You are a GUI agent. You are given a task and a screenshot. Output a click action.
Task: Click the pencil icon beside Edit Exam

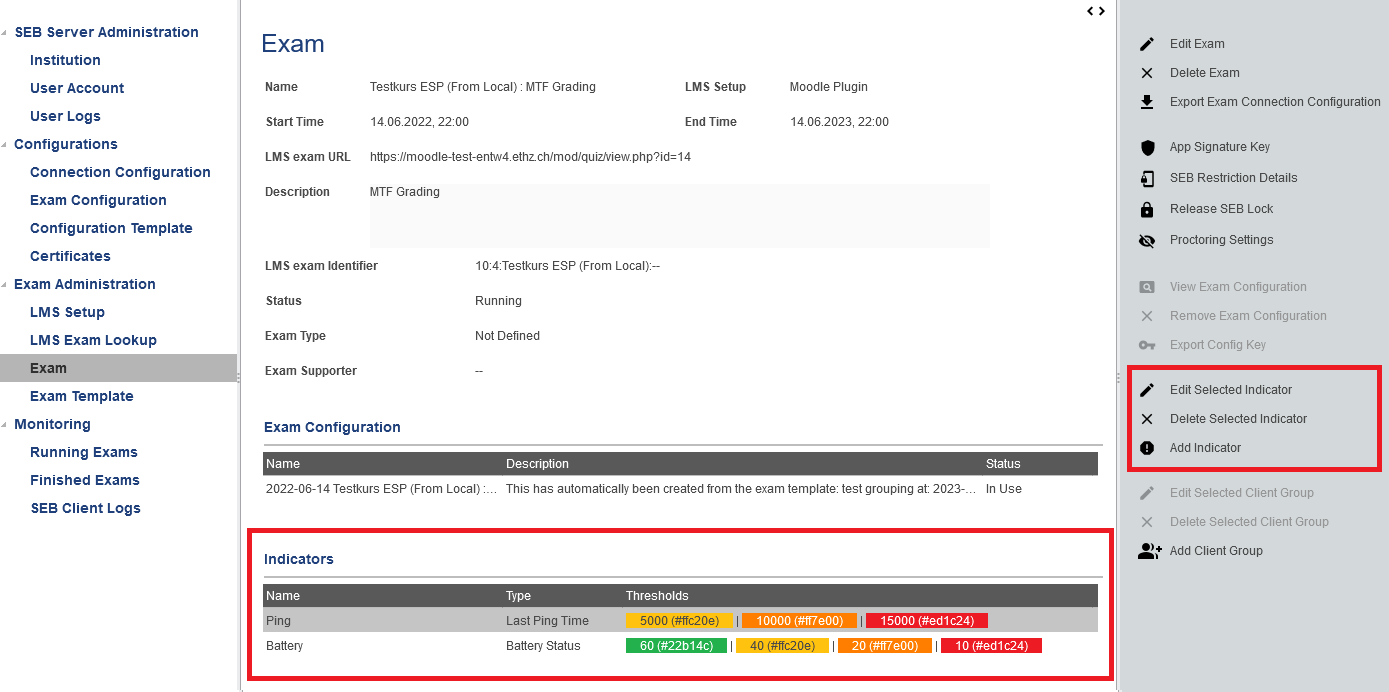click(1147, 44)
